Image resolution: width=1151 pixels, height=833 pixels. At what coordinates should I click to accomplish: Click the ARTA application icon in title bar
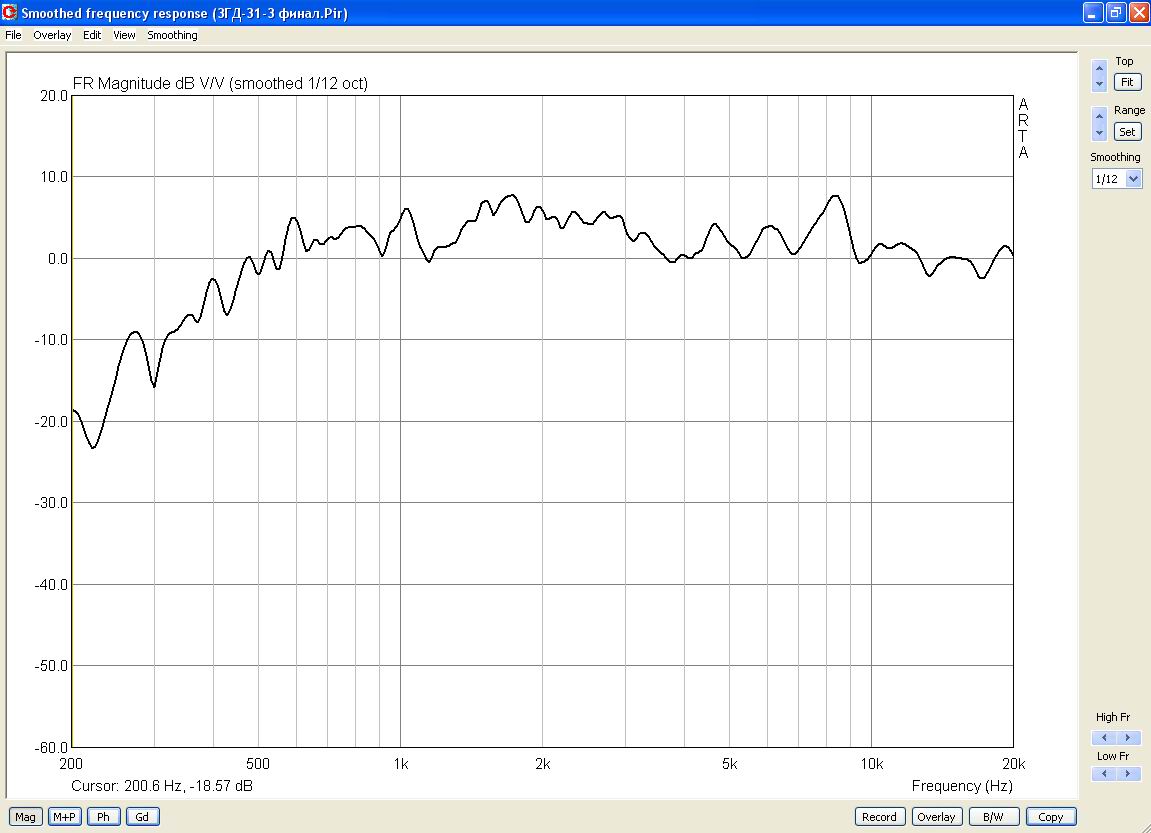(10, 12)
